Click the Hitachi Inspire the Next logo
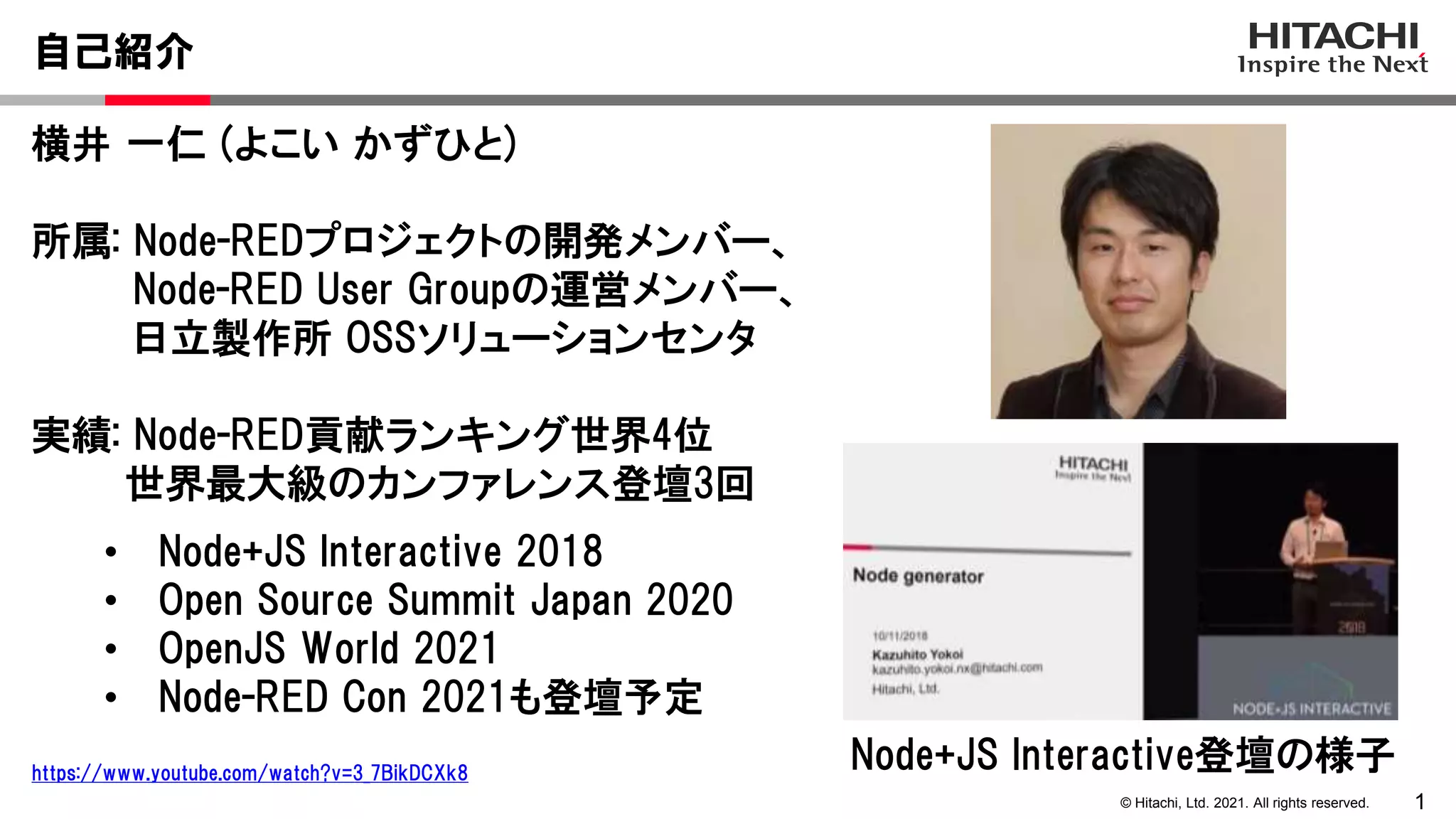This screenshot has width=1456, height=819. pos(1332,48)
